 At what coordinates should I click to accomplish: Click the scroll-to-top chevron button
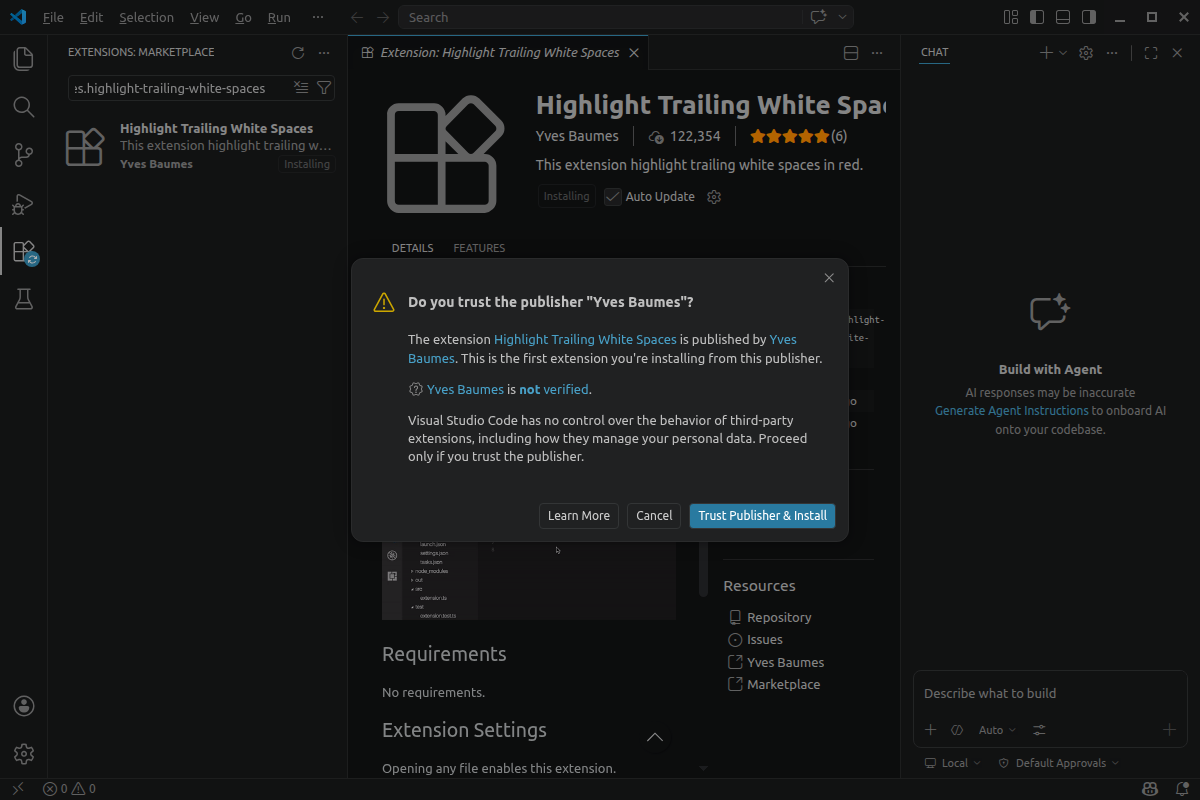[655, 738]
